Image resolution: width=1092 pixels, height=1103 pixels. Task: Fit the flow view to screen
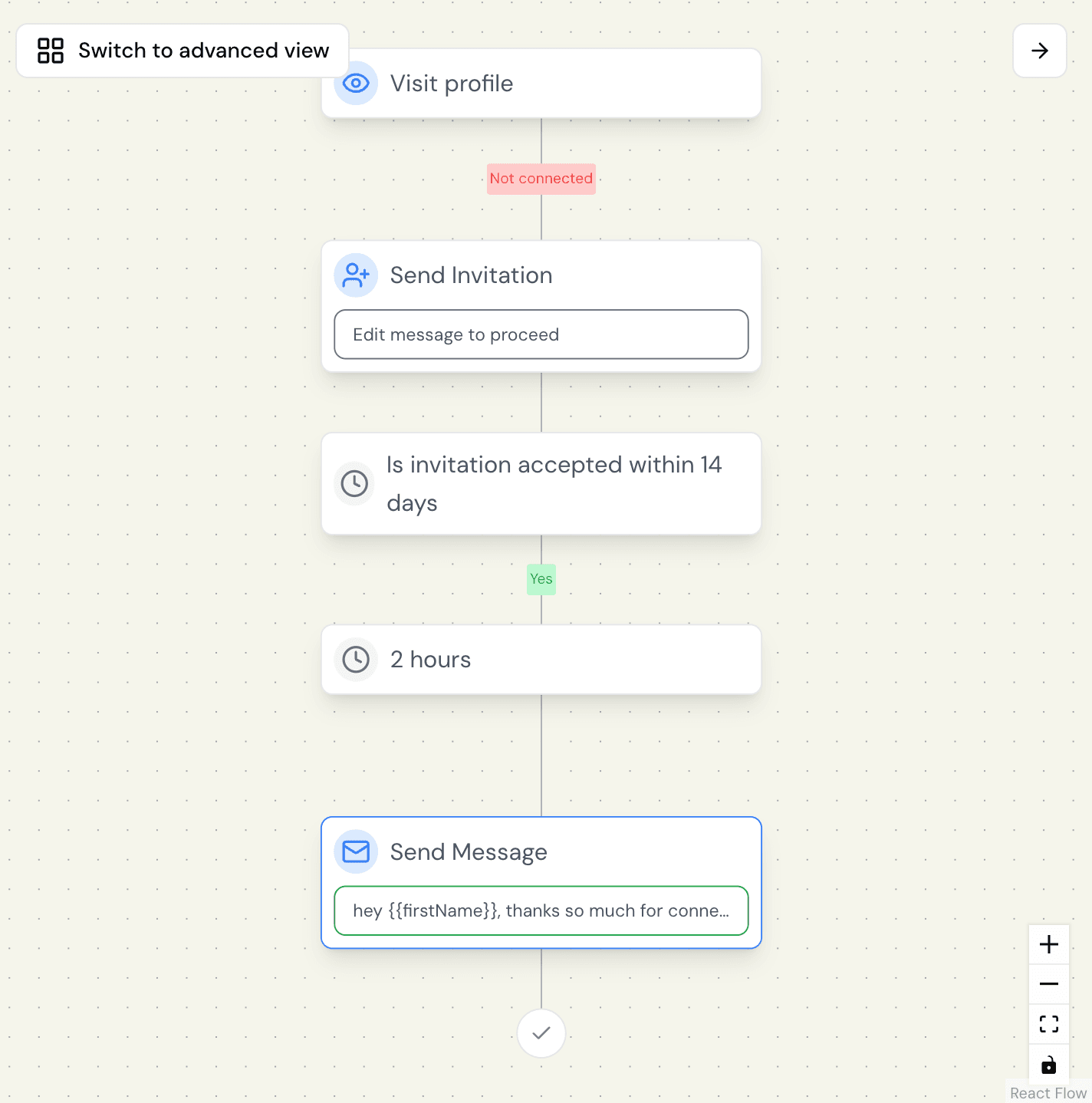click(1048, 1024)
